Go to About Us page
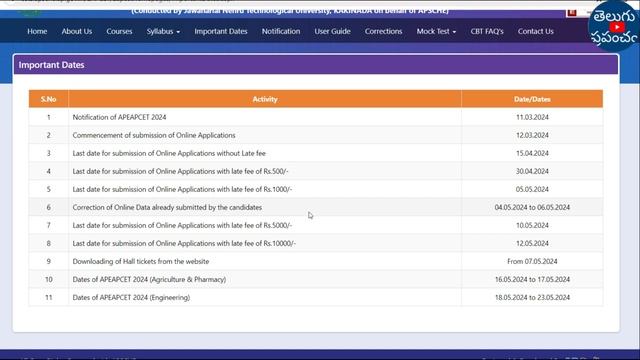This screenshot has width=640, height=360. pyautogui.click(x=77, y=31)
